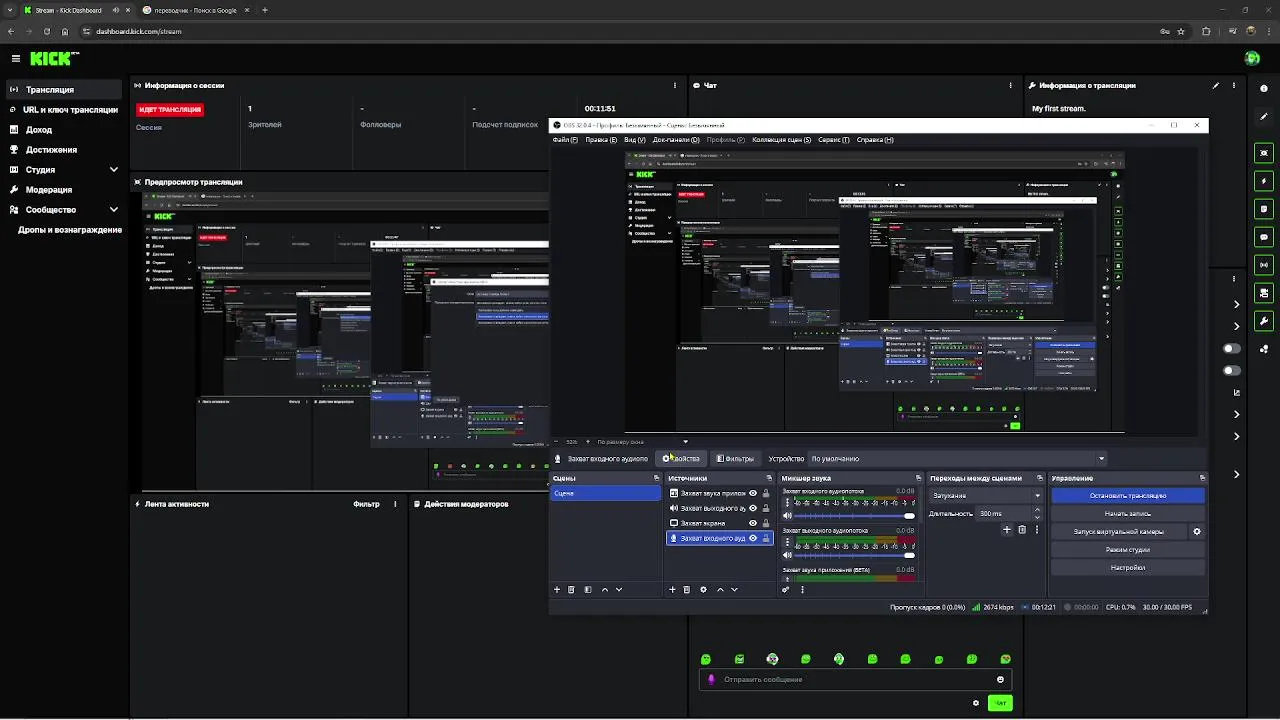
Task: Open advanced audio properties gear in mixer
Action: (786, 590)
